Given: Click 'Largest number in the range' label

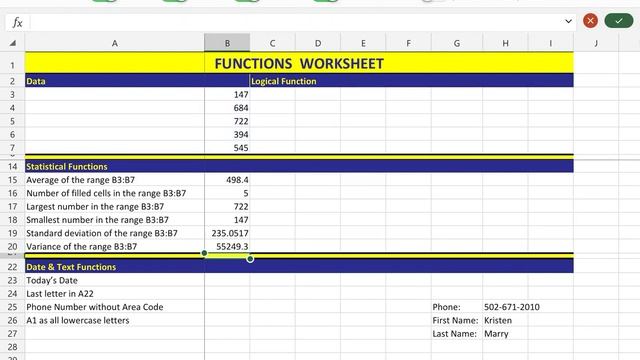Looking at the screenshot, I should pyautogui.click(x=95, y=207).
